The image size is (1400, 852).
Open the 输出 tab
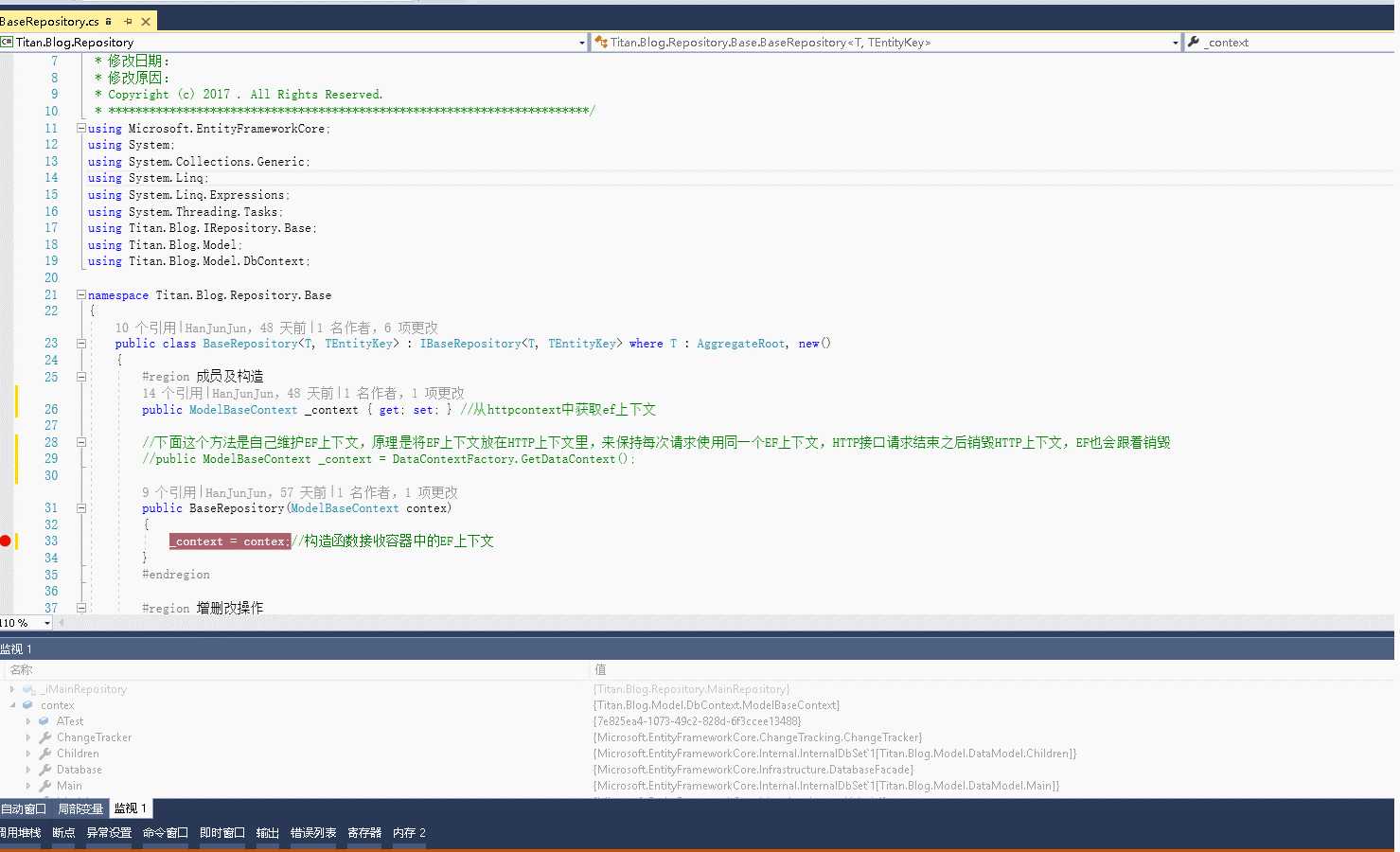[x=268, y=833]
